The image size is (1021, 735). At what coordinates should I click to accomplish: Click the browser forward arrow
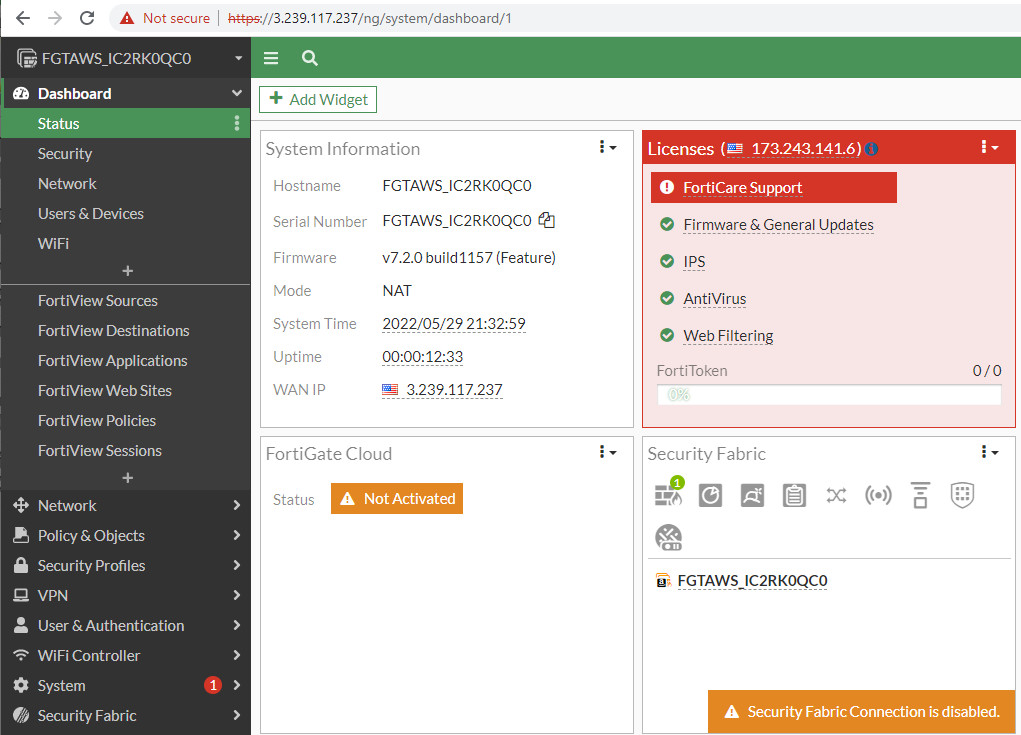(55, 18)
